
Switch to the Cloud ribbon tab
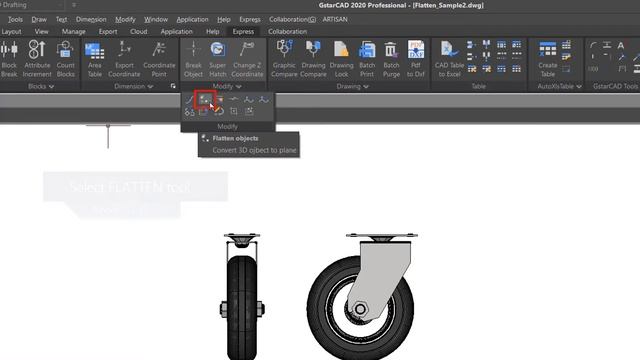point(138,31)
